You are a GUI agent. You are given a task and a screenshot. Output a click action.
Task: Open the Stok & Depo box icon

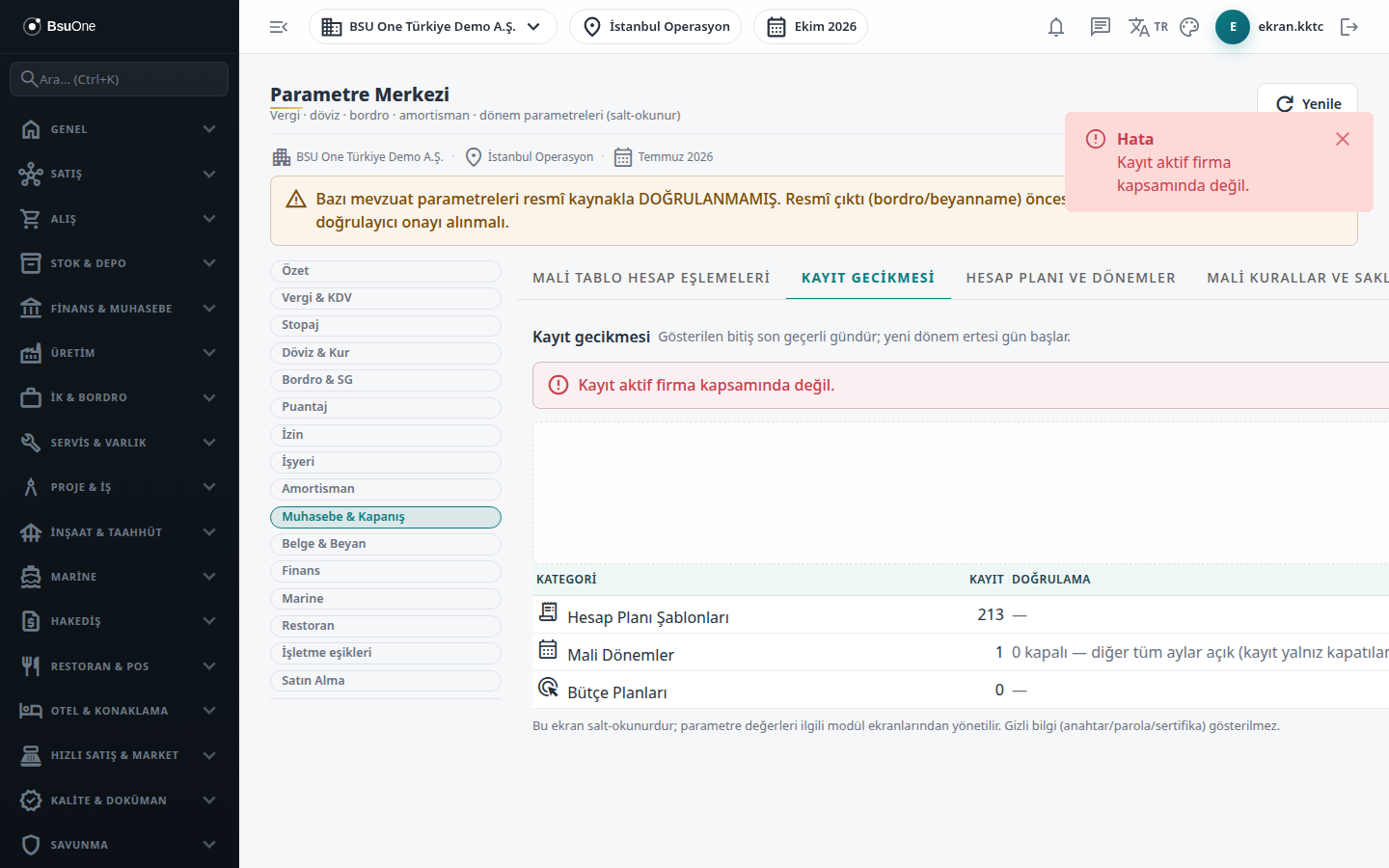(x=31, y=263)
